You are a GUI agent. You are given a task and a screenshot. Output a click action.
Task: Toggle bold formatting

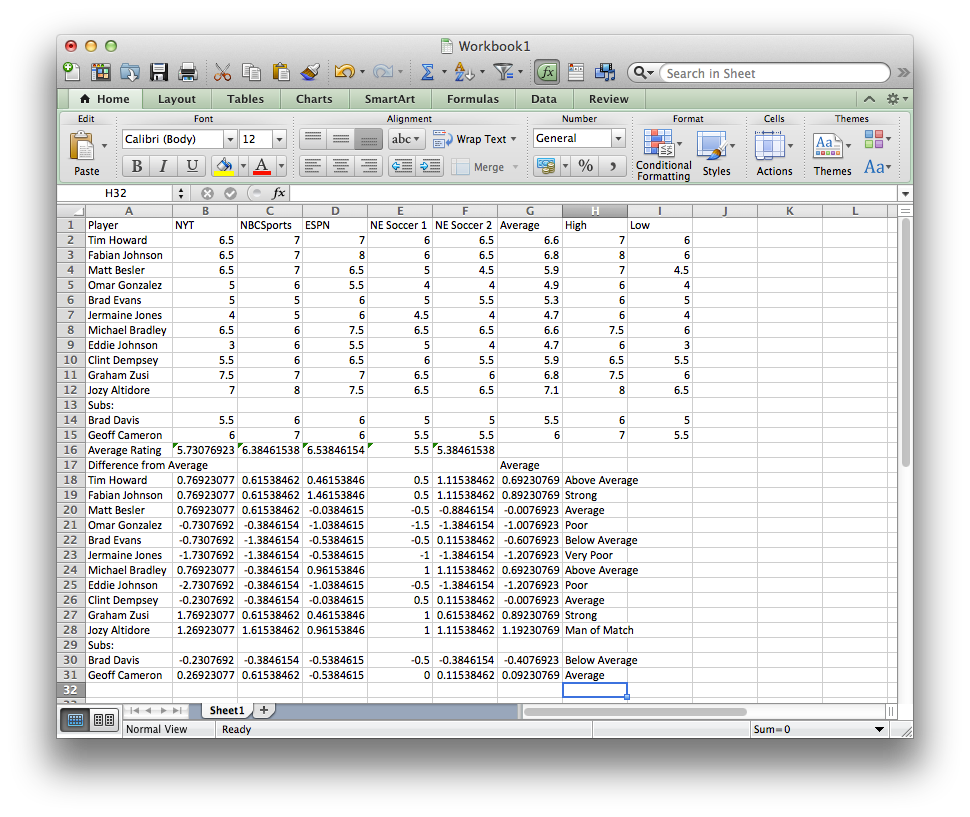[137, 165]
